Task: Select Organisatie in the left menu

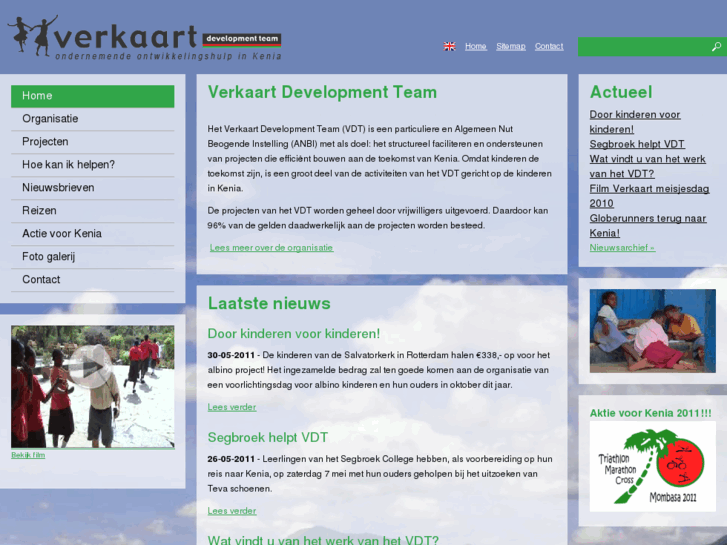Action: point(93,119)
